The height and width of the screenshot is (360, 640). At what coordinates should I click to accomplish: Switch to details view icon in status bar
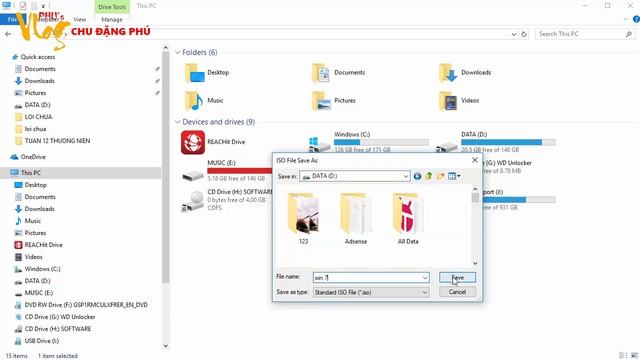click(x=623, y=356)
